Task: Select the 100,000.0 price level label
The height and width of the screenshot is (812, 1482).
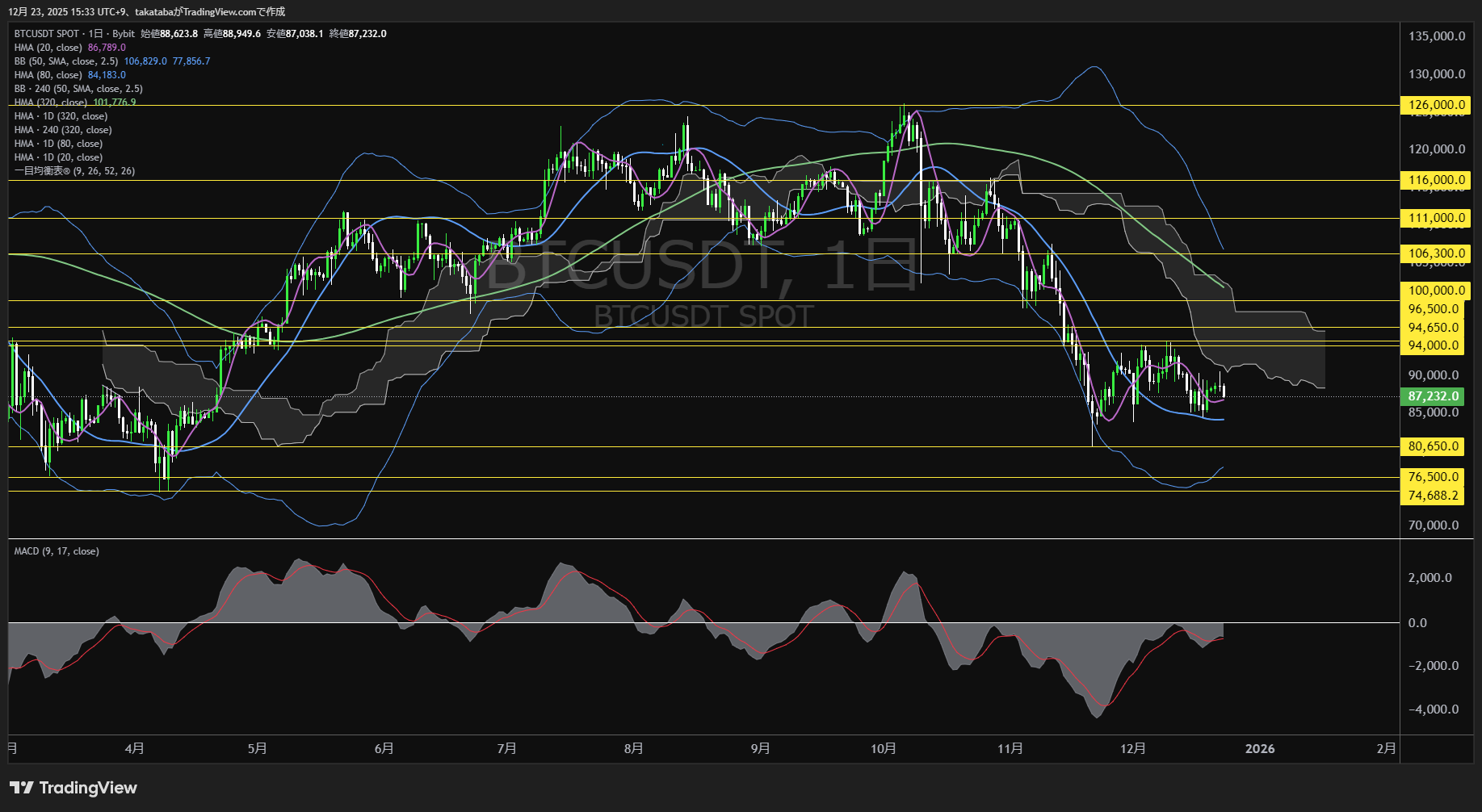Action: (1436, 291)
